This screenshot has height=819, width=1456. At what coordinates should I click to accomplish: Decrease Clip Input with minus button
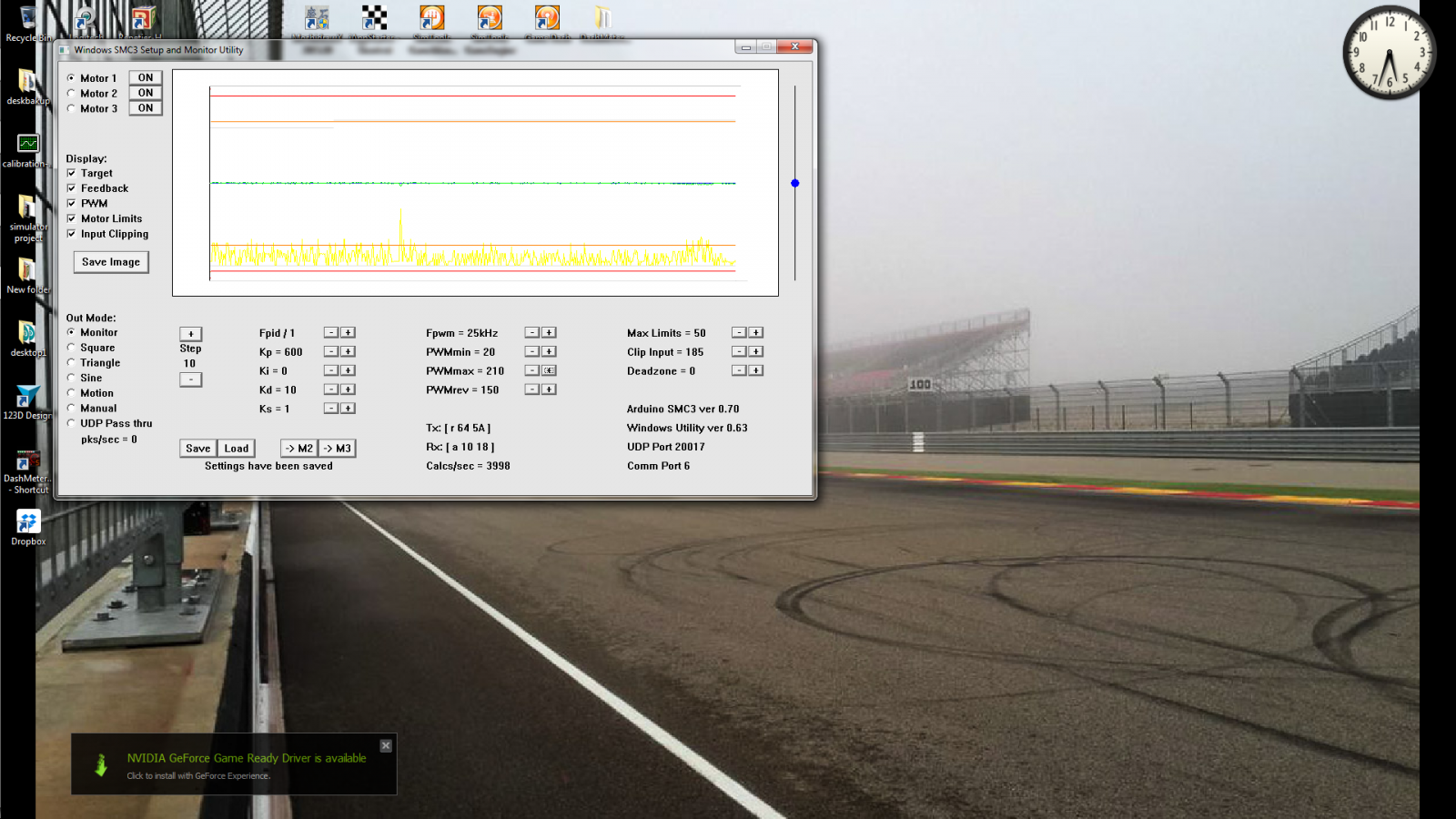coord(739,351)
